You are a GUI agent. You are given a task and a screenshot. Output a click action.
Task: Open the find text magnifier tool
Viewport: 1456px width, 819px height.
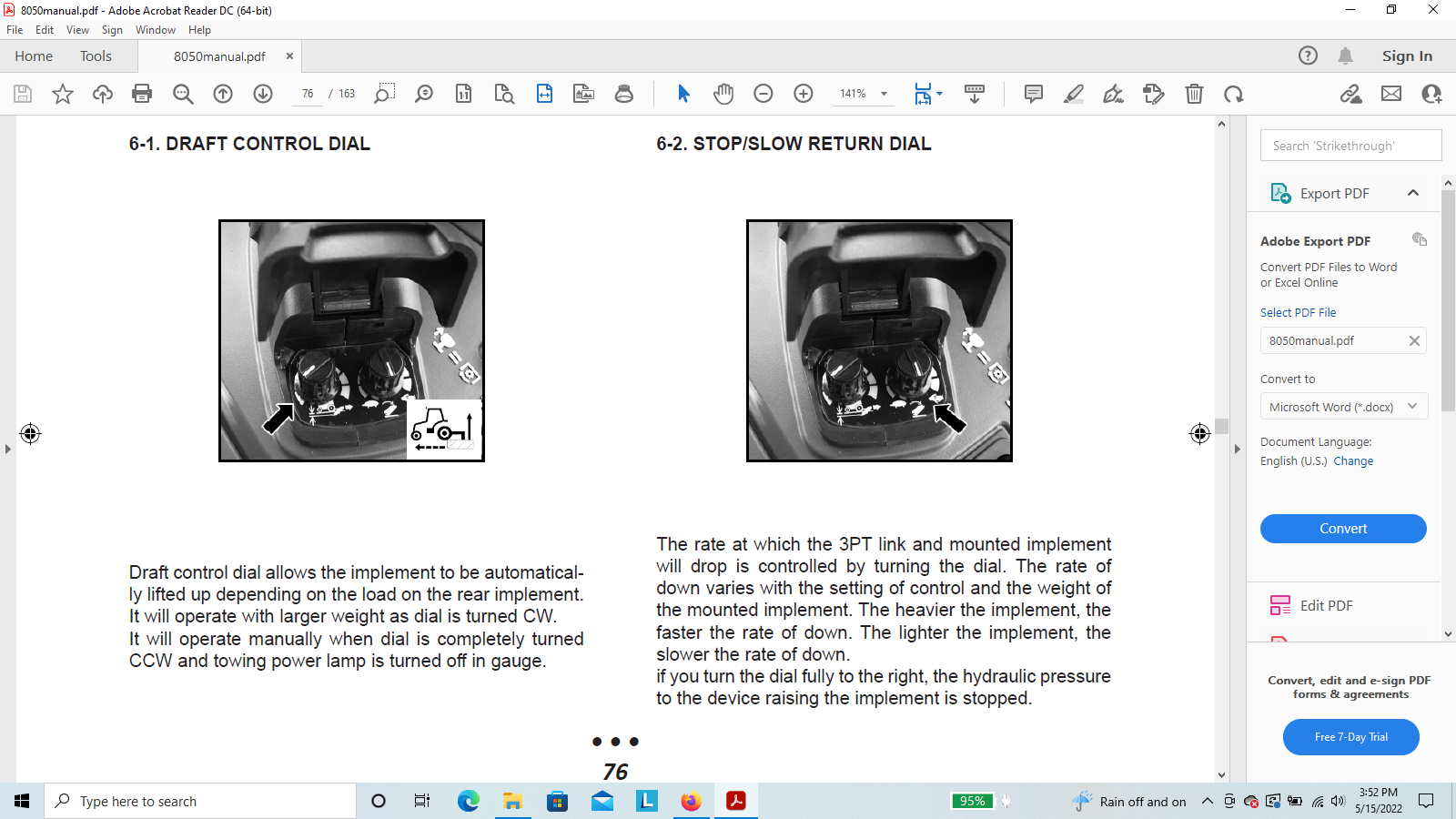[x=183, y=94]
